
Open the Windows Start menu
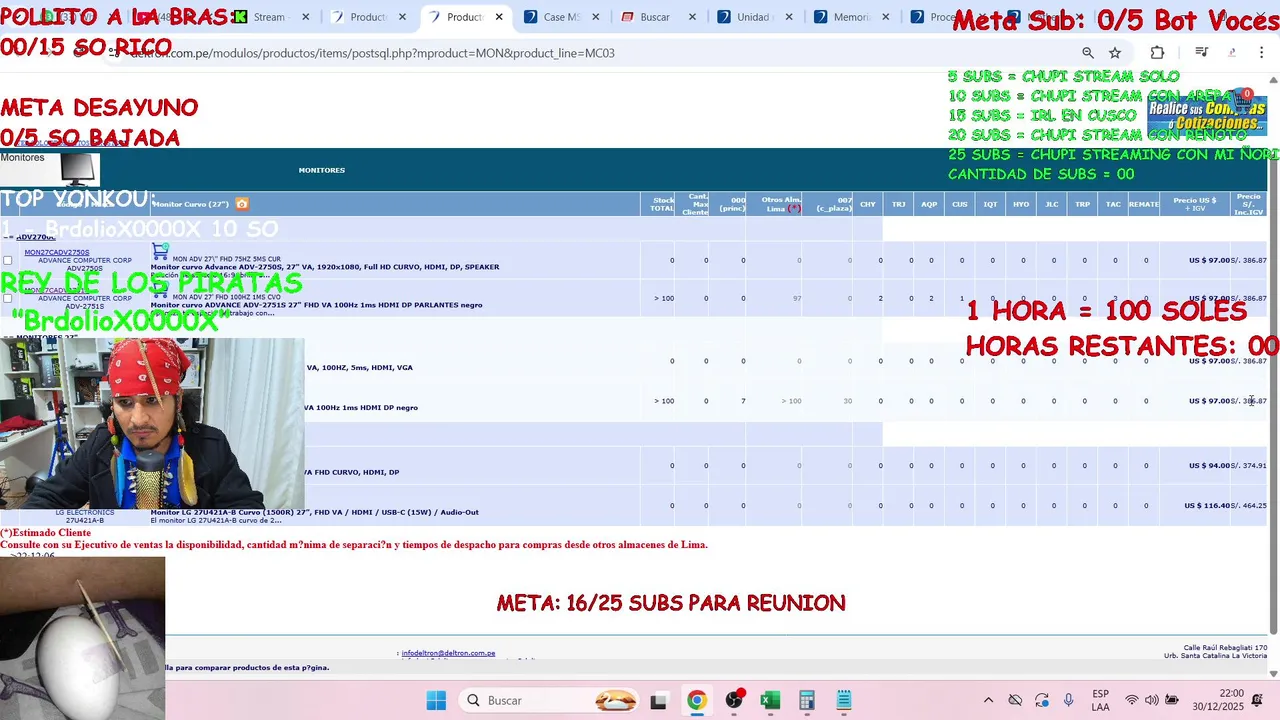(436, 701)
